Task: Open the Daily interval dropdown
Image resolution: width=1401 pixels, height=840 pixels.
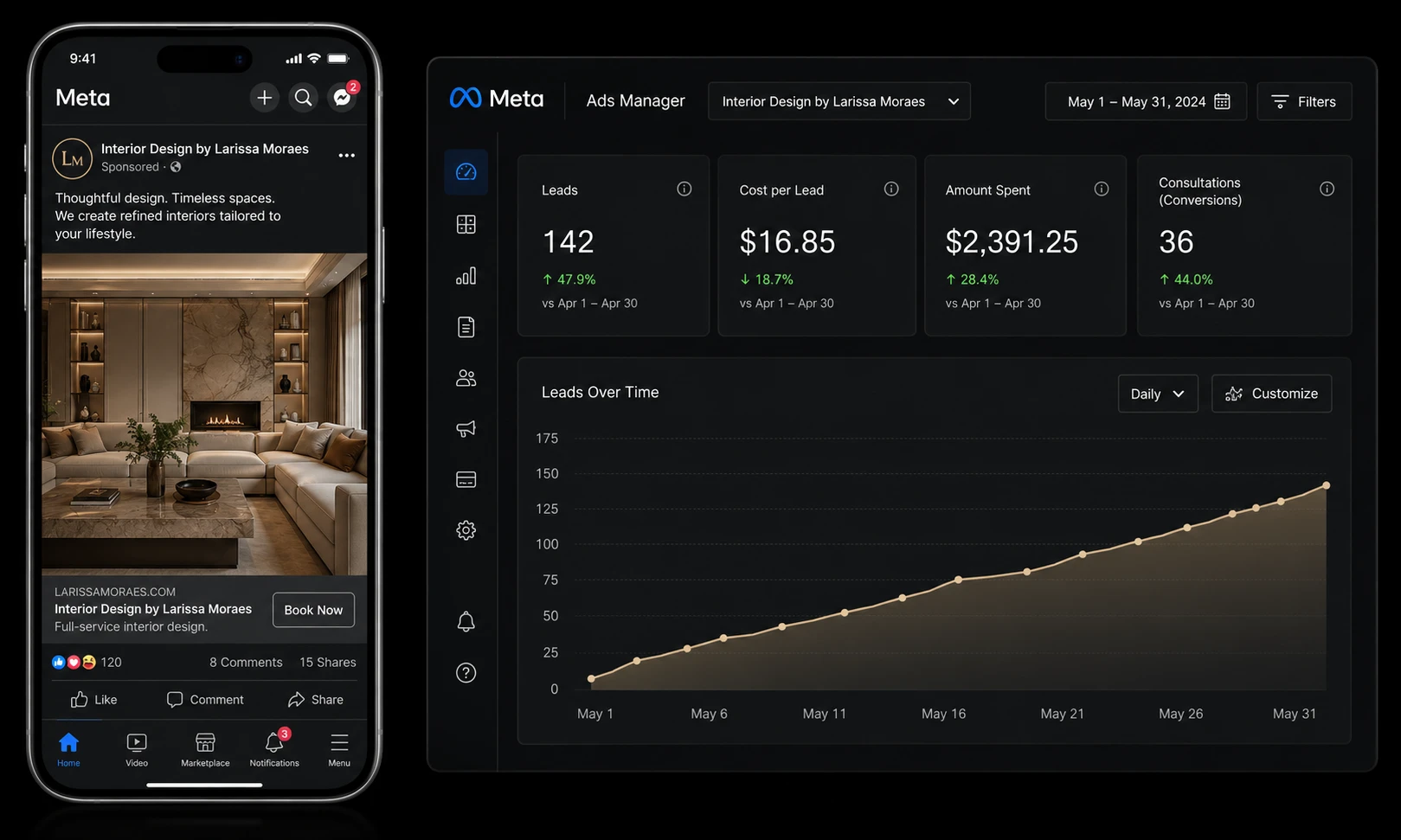Action: pos(1158,394)
